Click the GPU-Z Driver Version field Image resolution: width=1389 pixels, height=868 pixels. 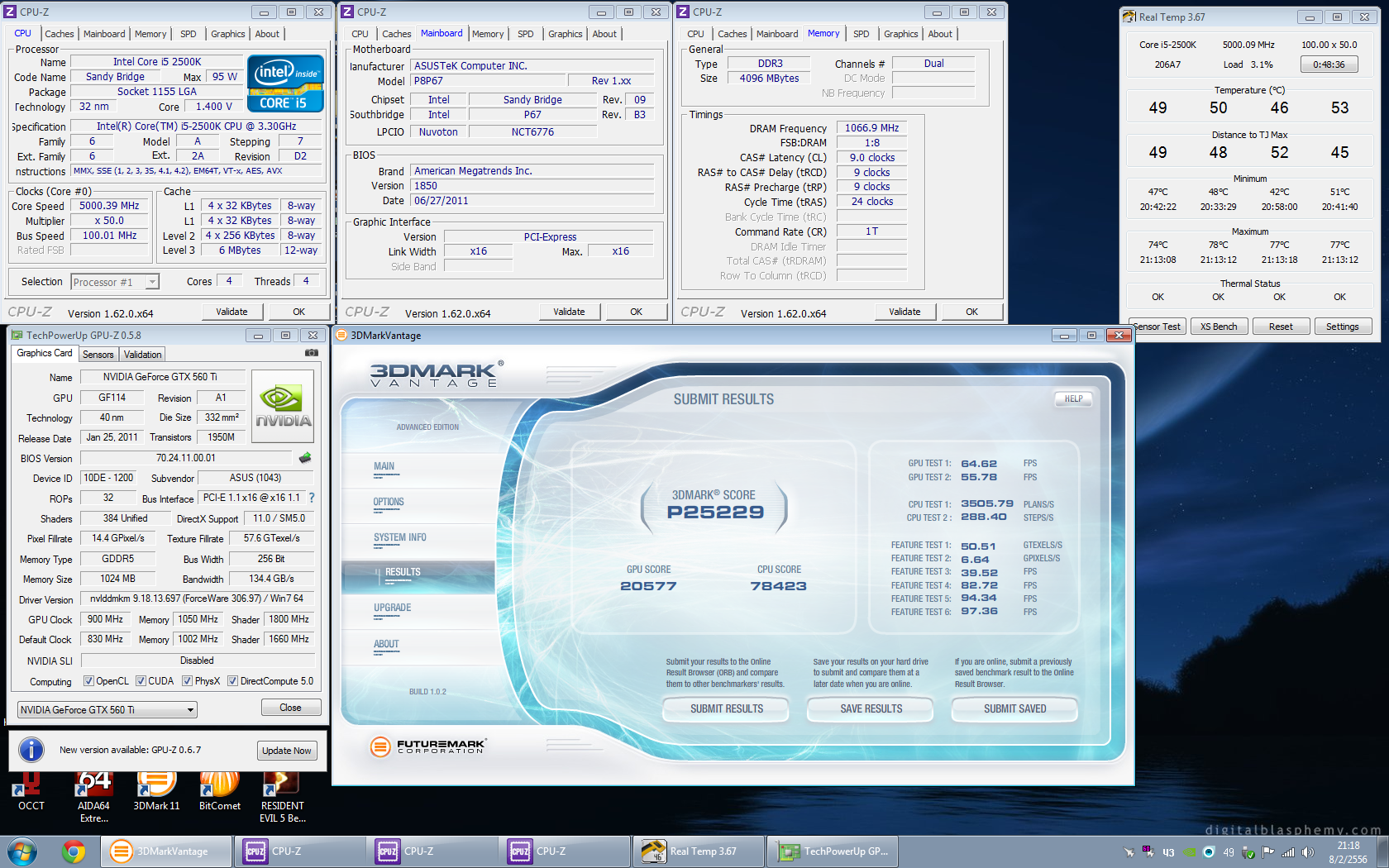coord(197,599)
